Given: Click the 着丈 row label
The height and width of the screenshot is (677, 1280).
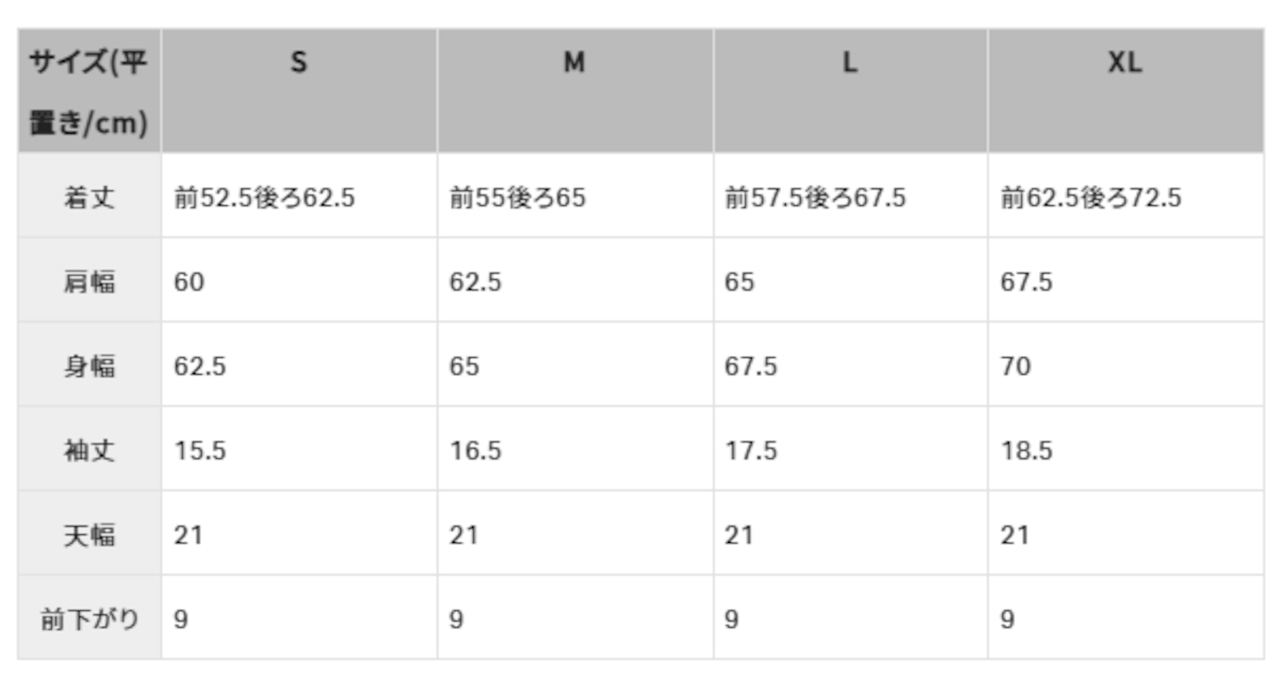Looking at the screenshot, I should click(89, 196).
